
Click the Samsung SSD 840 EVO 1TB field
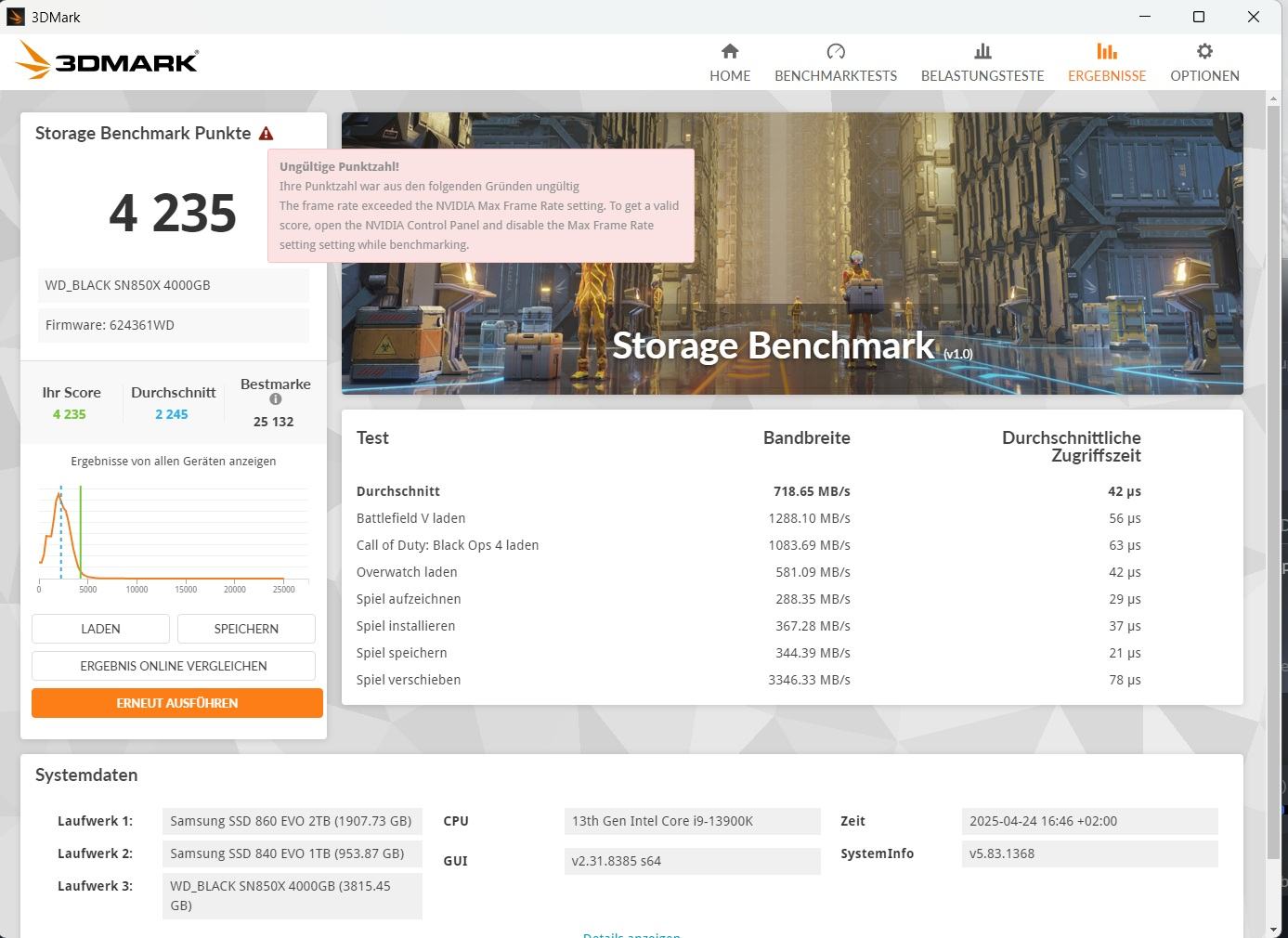point(293,853)
